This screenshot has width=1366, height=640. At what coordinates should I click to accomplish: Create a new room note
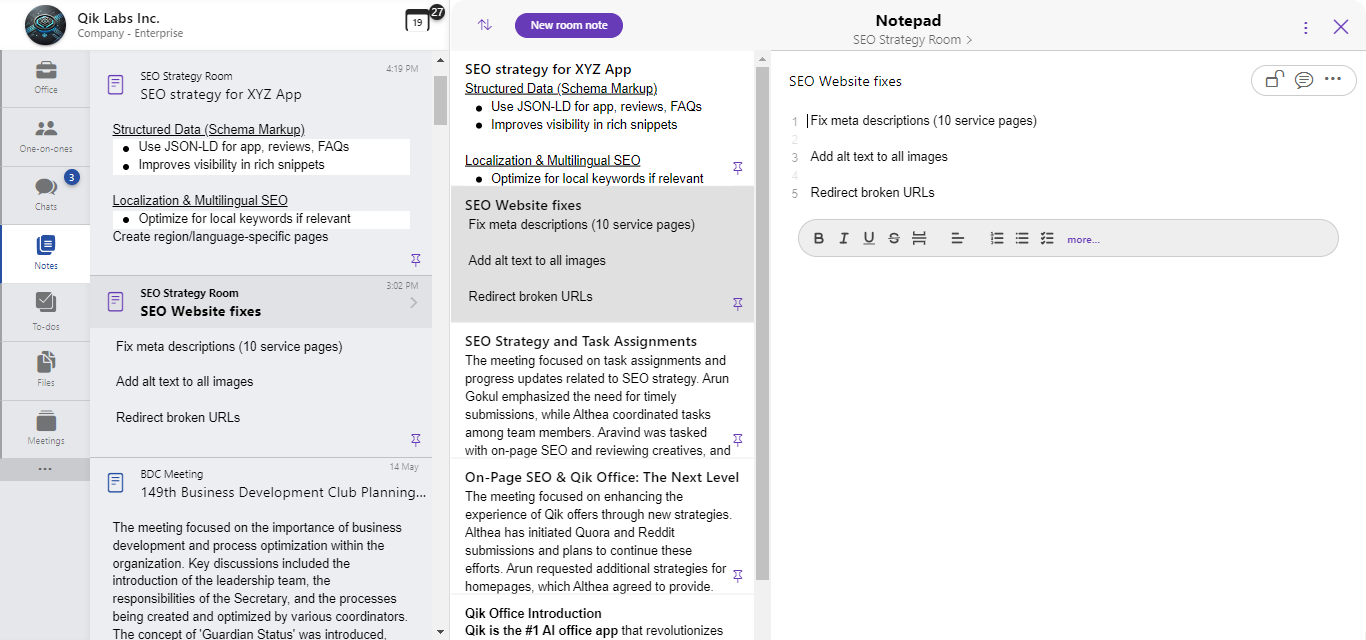pos(569,25)
